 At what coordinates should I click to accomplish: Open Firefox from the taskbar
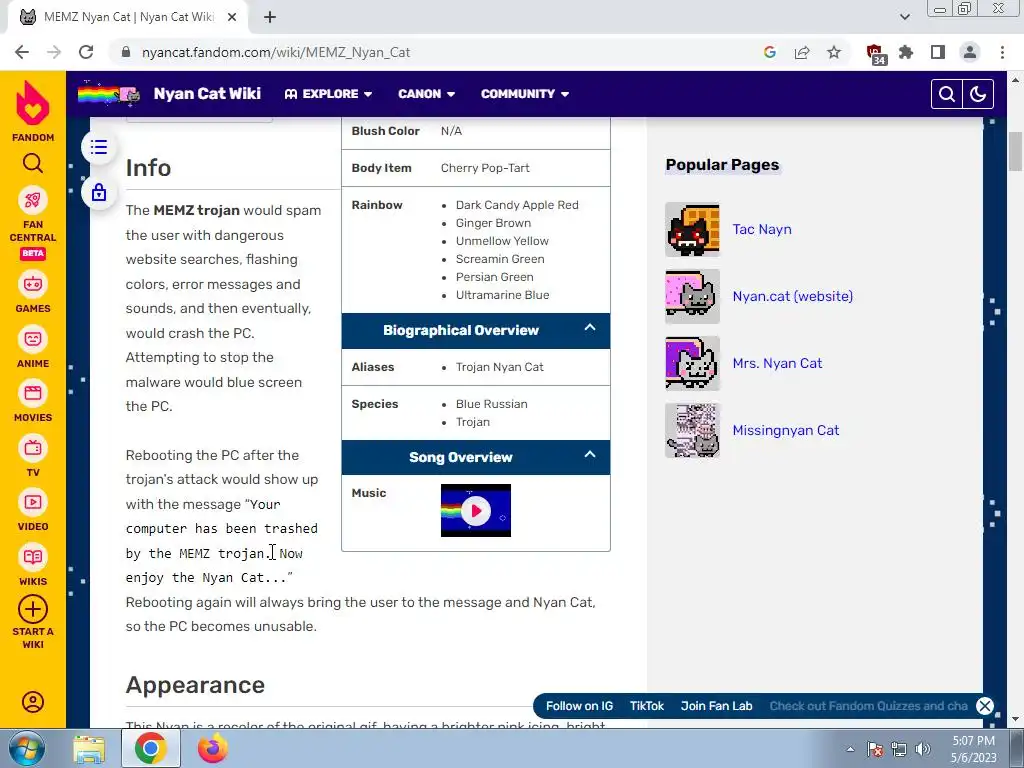(x=213, y=749)
